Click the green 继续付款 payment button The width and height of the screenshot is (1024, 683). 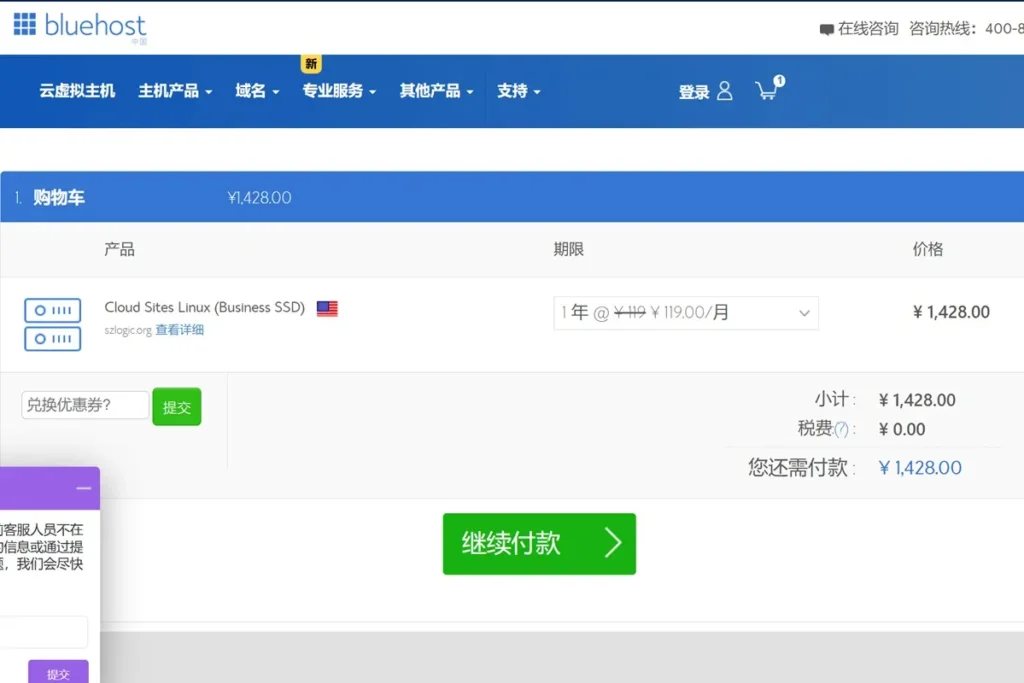pyautogui.click(x=539, y=544)
